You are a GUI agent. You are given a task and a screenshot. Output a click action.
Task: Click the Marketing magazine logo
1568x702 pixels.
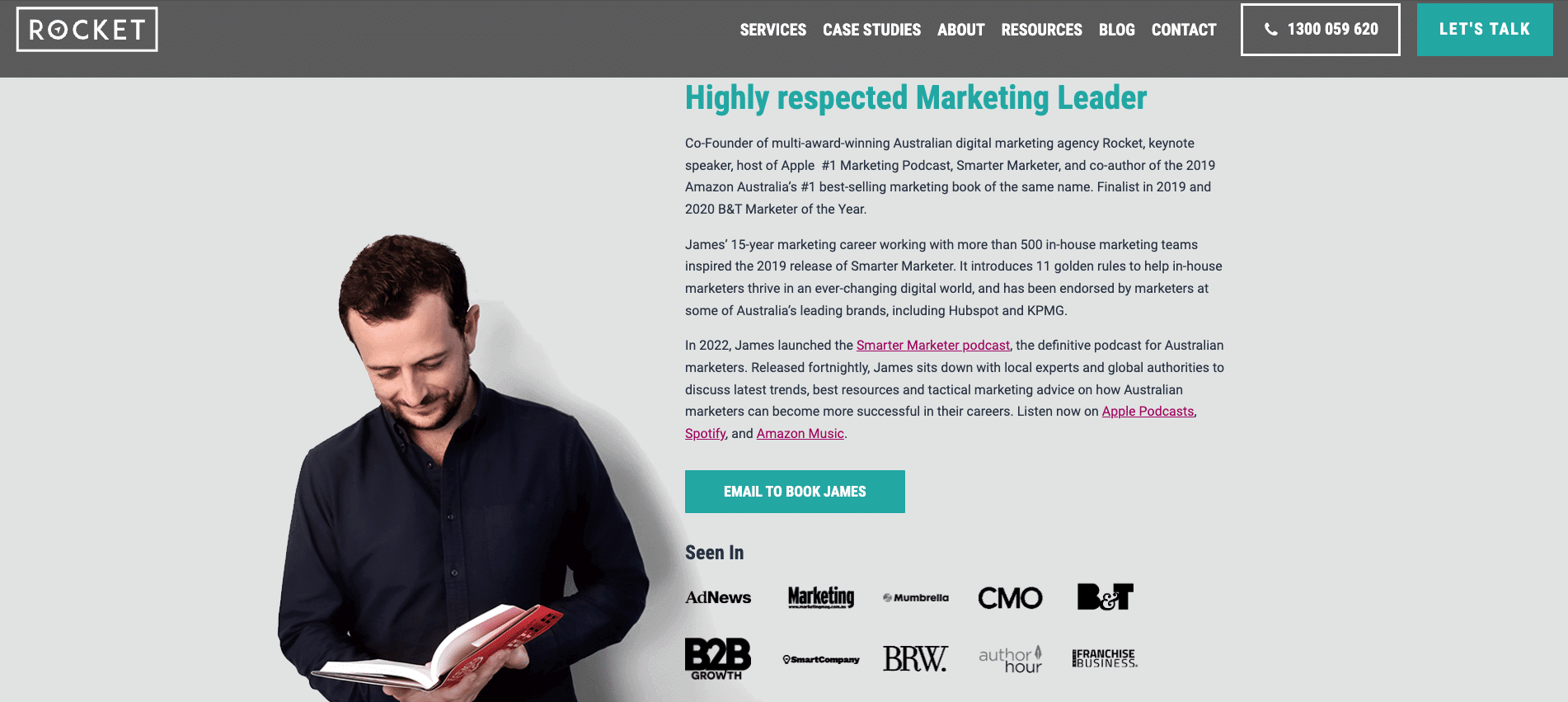[x=821, y=597]
